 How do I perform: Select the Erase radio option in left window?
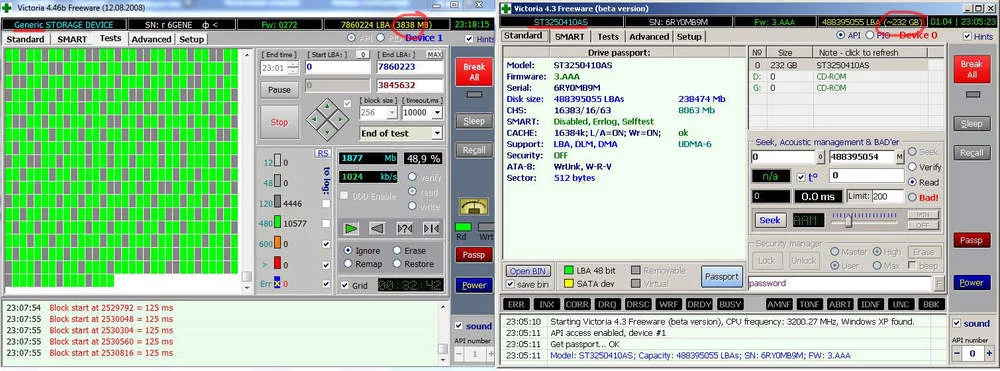(397, 251)
